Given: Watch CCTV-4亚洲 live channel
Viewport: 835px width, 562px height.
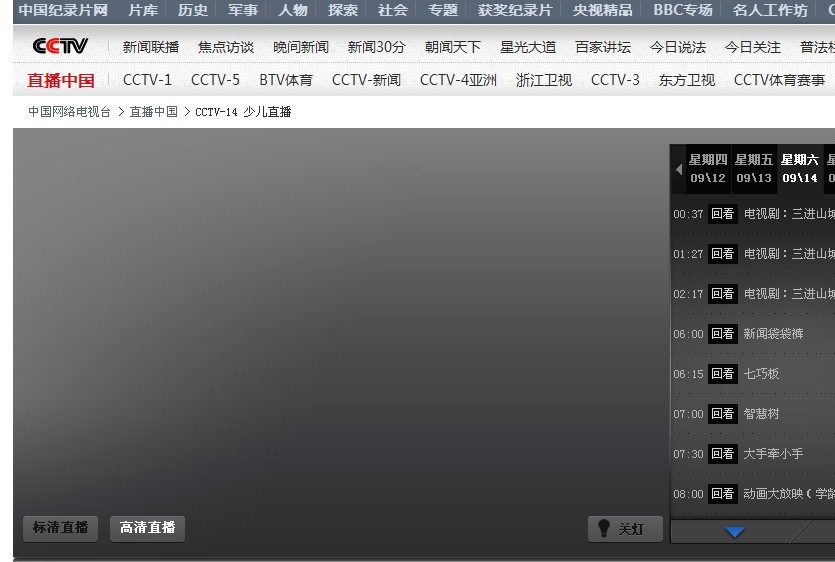Looking at the screenshot, I should [459, 80].
